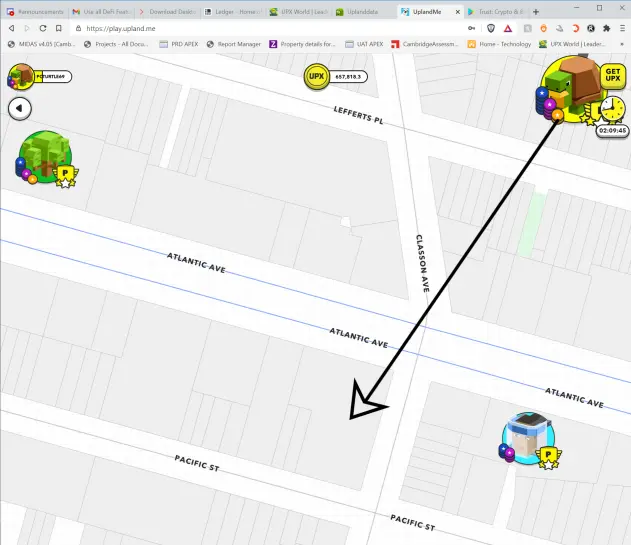Close the UplandMe tab
The height and width of the screenshot is (545, 631).
coord(458,12)
